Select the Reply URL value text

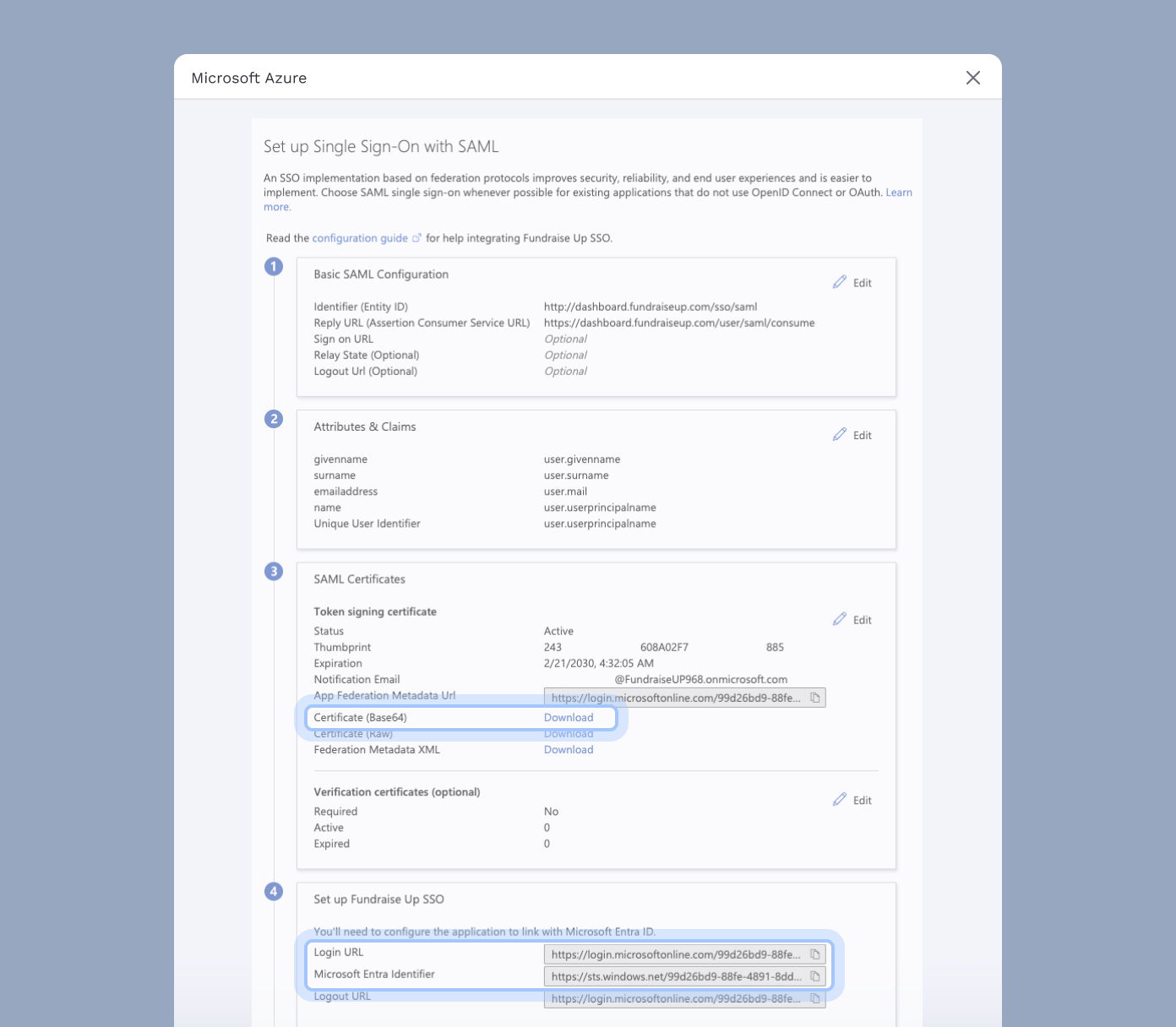pos(679,323)
